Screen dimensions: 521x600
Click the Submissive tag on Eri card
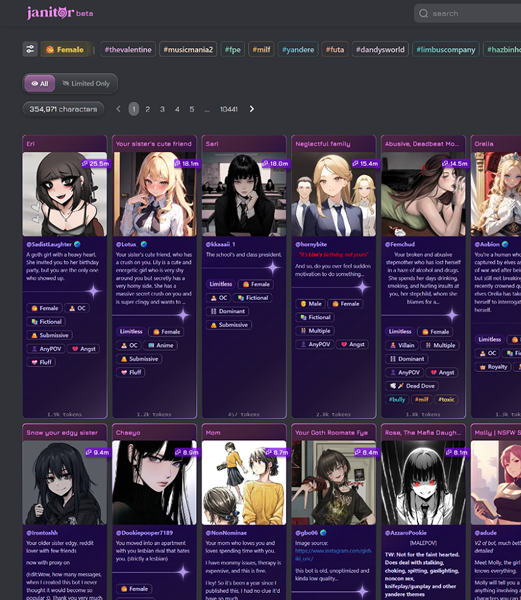50,335
